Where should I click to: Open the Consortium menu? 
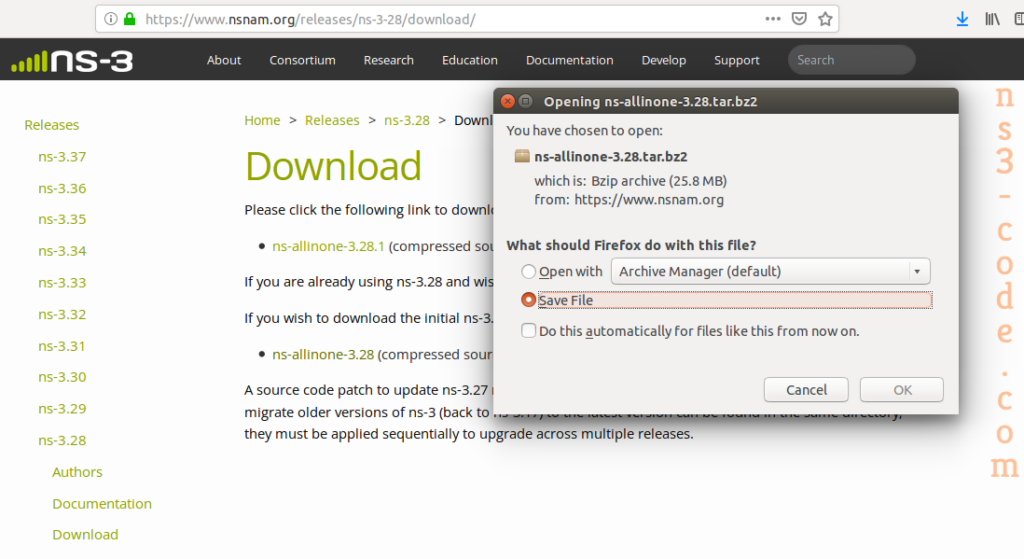(302, 60)
